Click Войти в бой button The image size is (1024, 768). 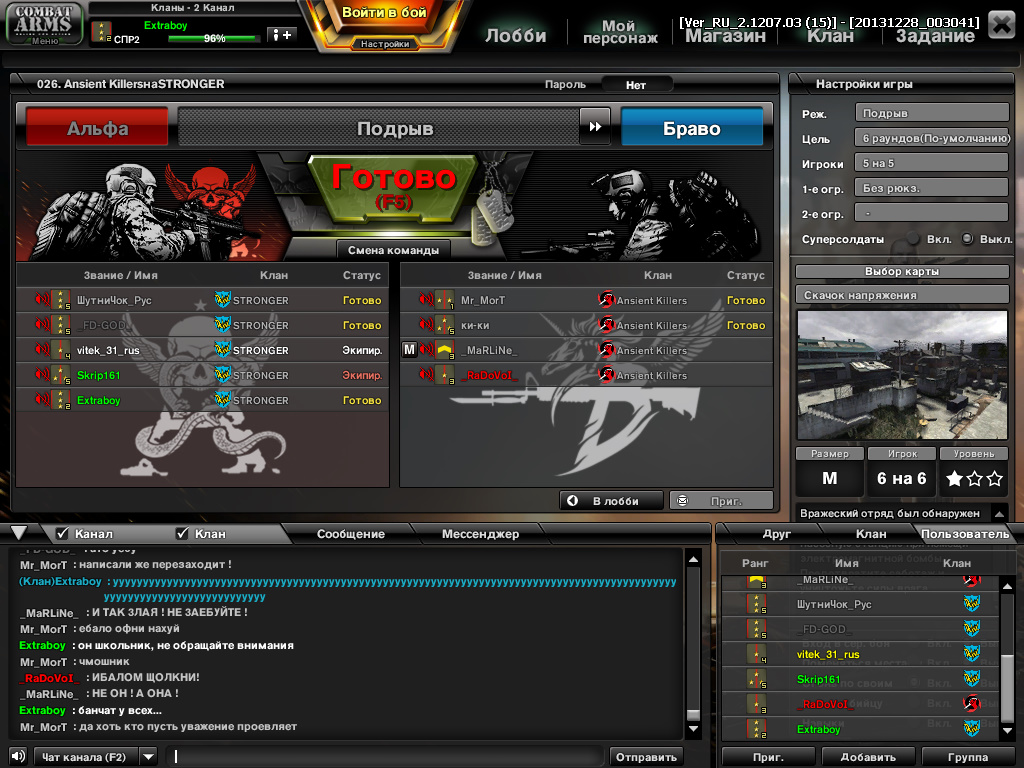[384, 14]
